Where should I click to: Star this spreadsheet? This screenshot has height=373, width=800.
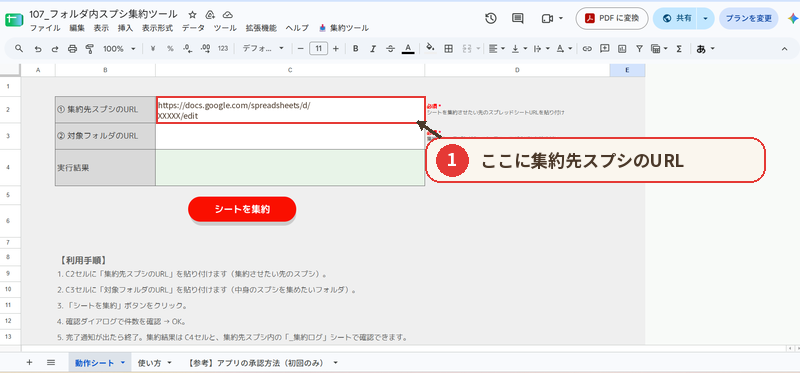(x=192, y=14)
